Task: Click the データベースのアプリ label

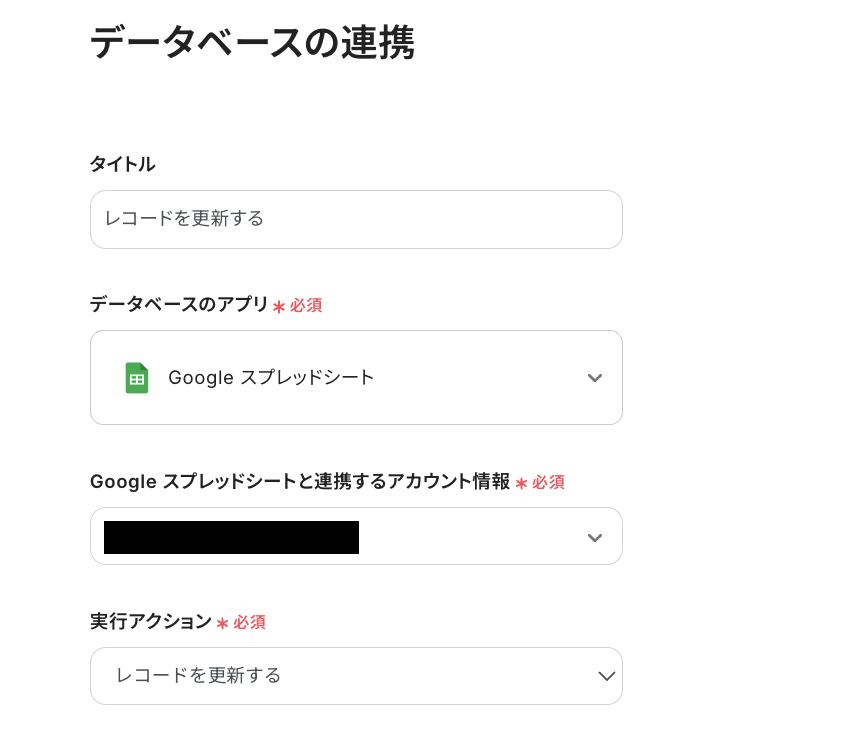Action: point(179,305)
